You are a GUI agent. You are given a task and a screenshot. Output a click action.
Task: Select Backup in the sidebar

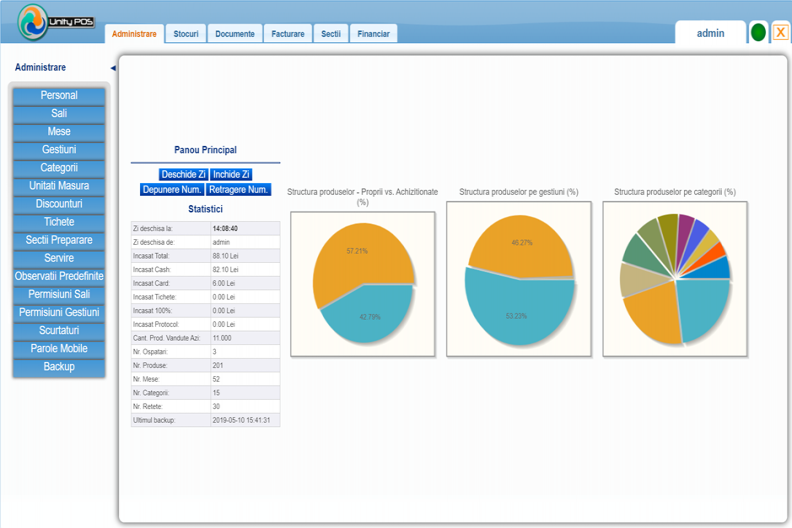pyautogui.click(x=59, y=367)
